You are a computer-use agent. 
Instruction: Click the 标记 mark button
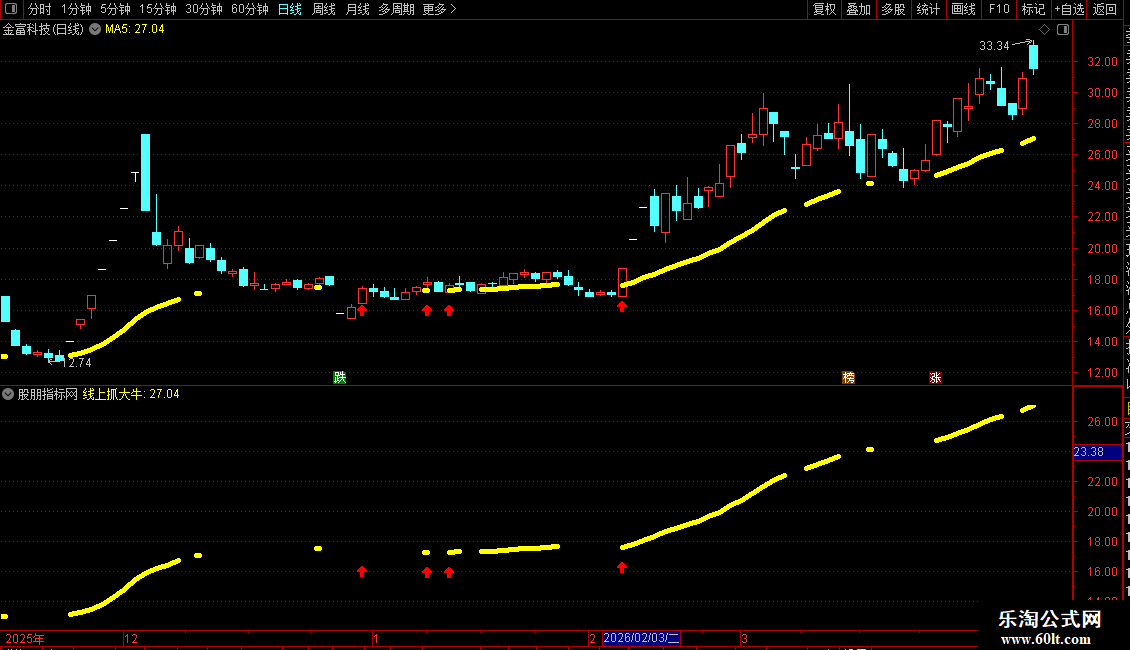coord(1033,9)
